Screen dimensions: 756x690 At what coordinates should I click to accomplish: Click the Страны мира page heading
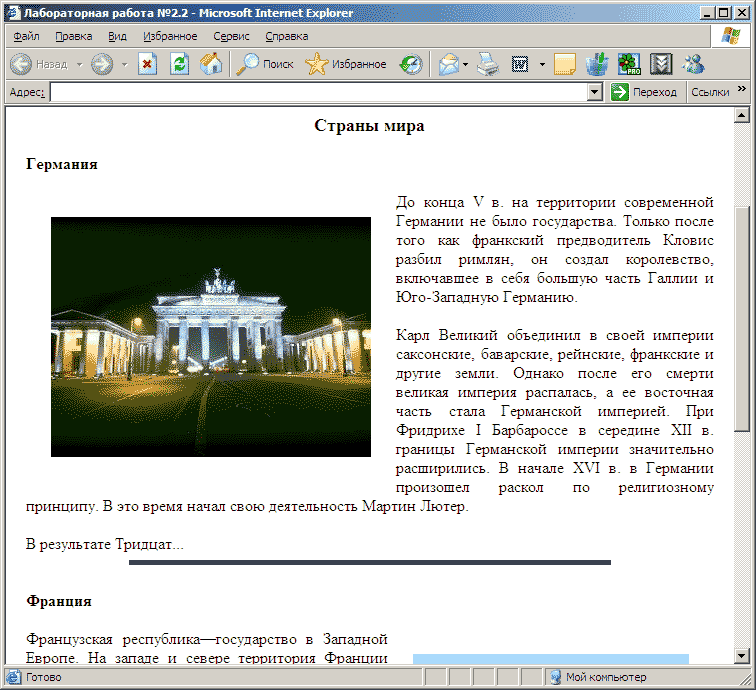tap(369, 126)
